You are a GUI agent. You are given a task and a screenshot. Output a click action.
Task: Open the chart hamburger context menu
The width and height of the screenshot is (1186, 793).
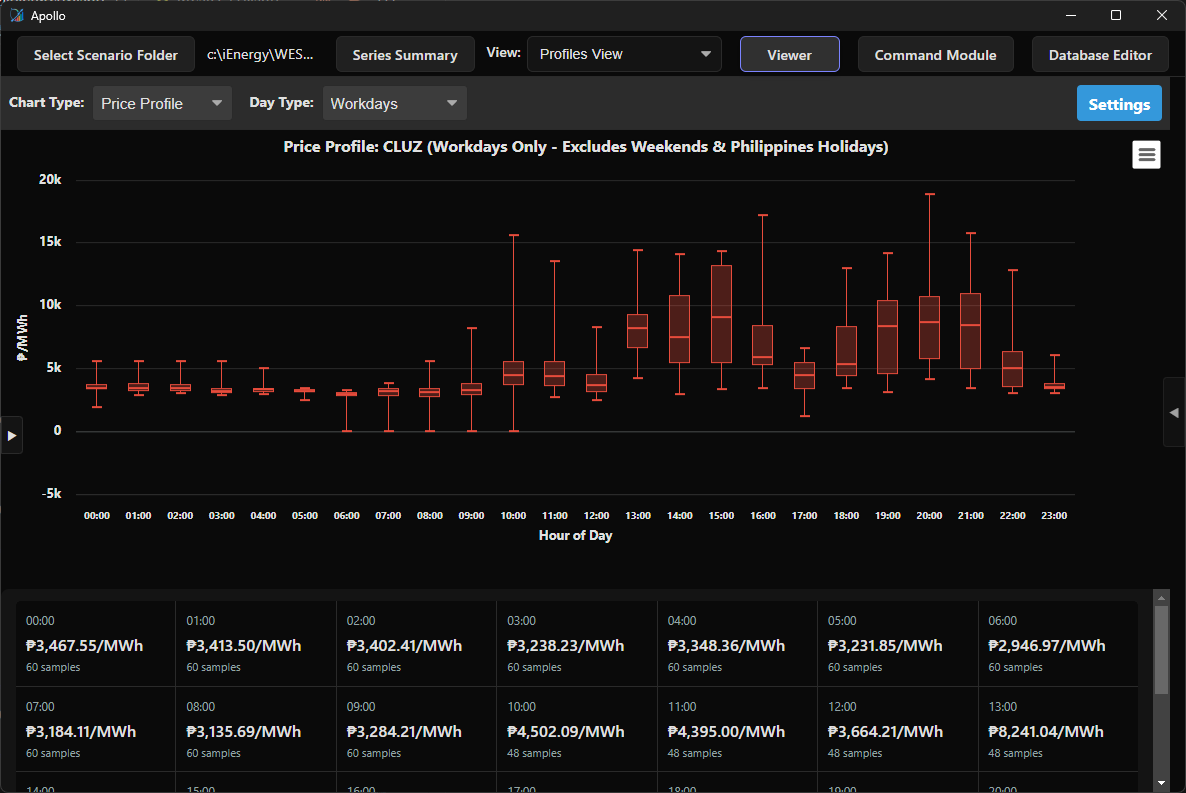[x=1146, y=155]
